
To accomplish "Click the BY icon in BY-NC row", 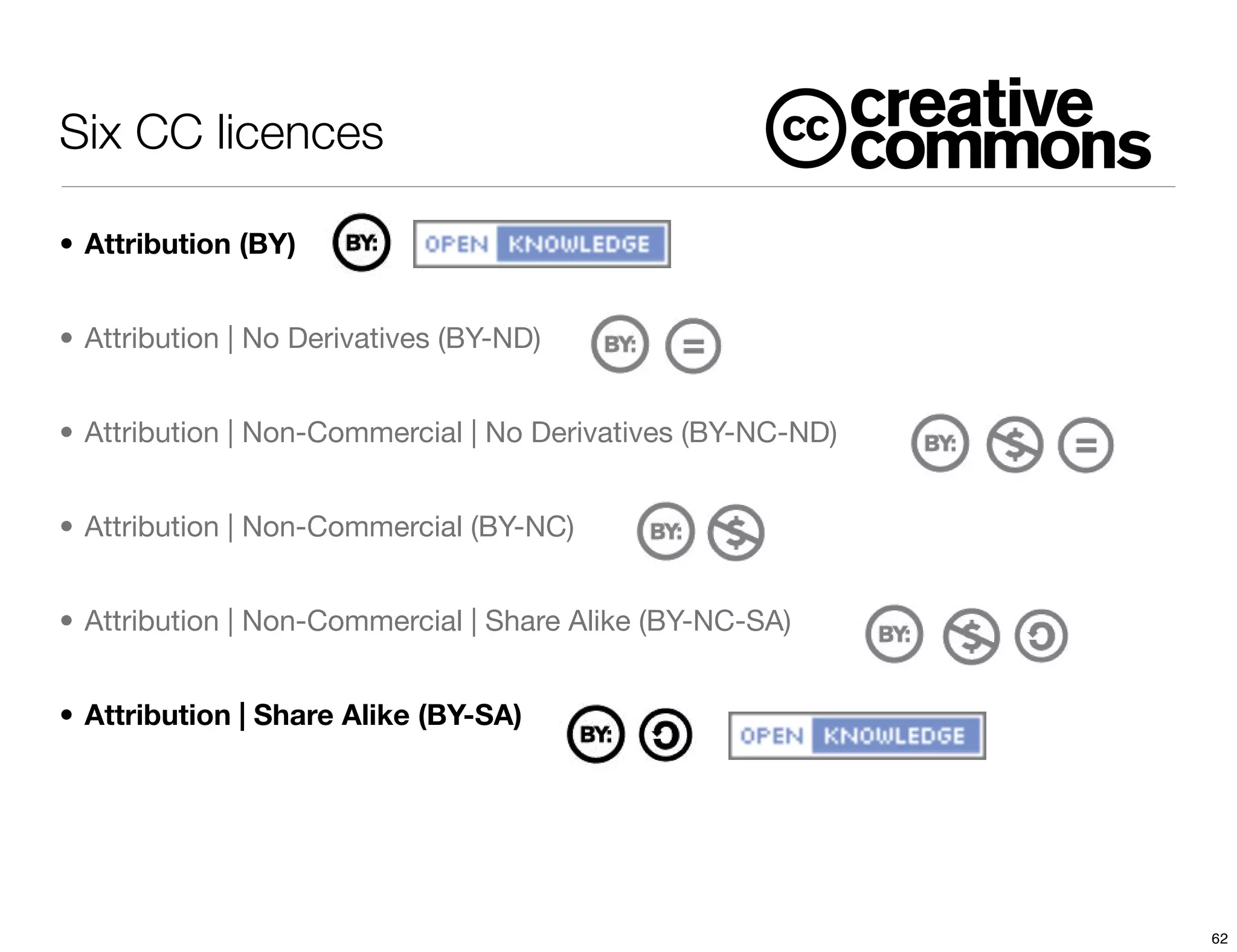I will 666,531.
